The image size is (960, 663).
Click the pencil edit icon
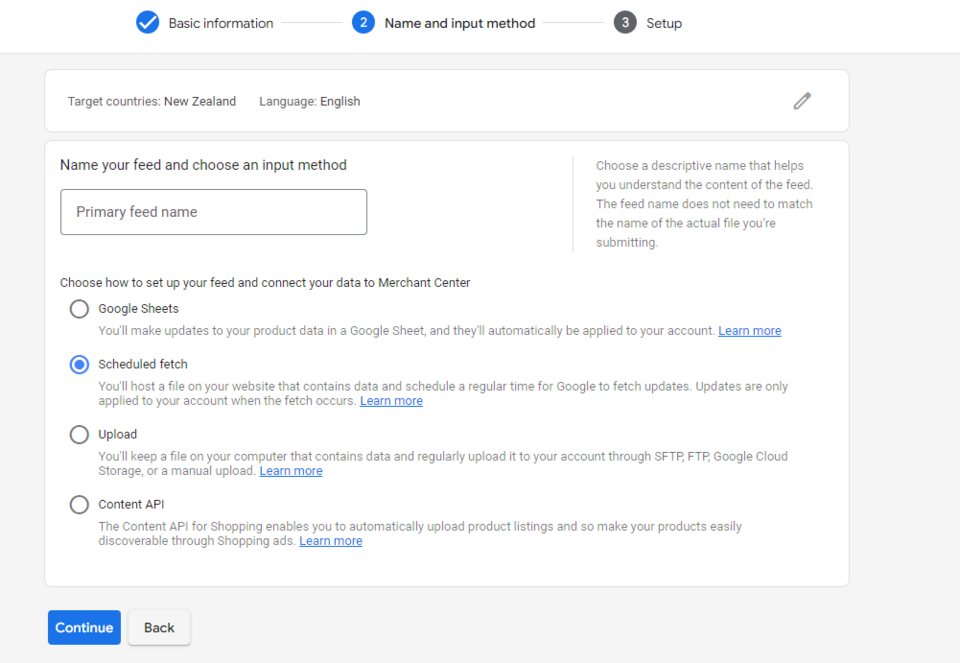[802, 101]
